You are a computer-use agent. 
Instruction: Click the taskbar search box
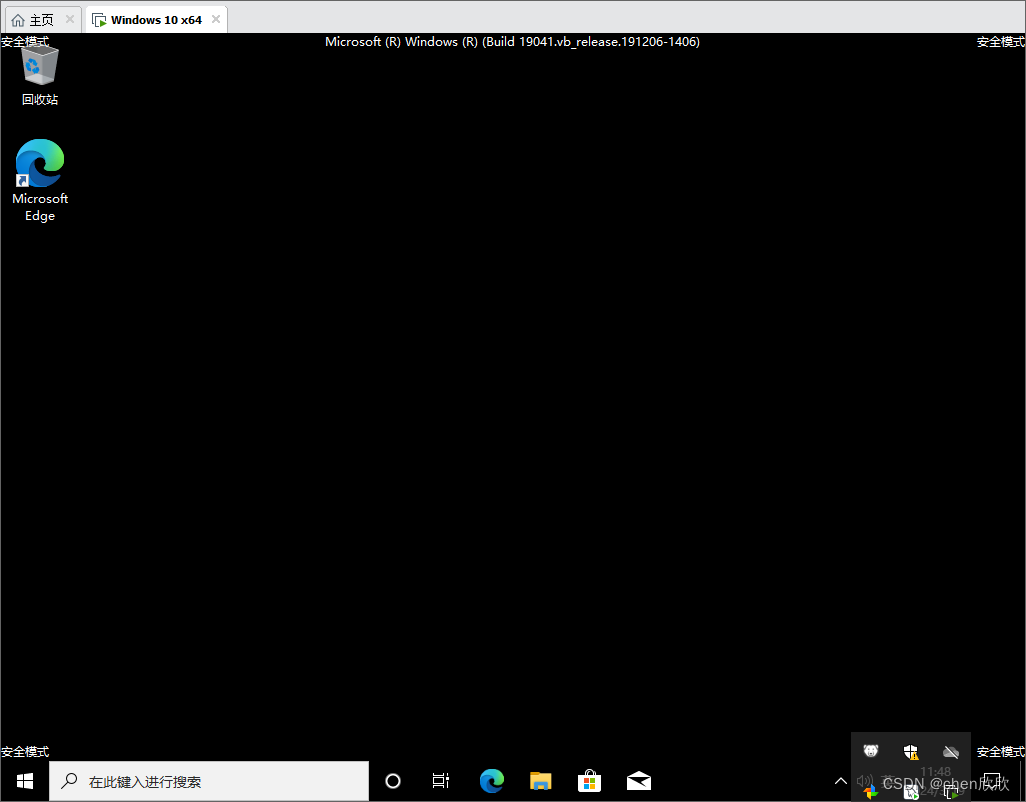point(209,781)
